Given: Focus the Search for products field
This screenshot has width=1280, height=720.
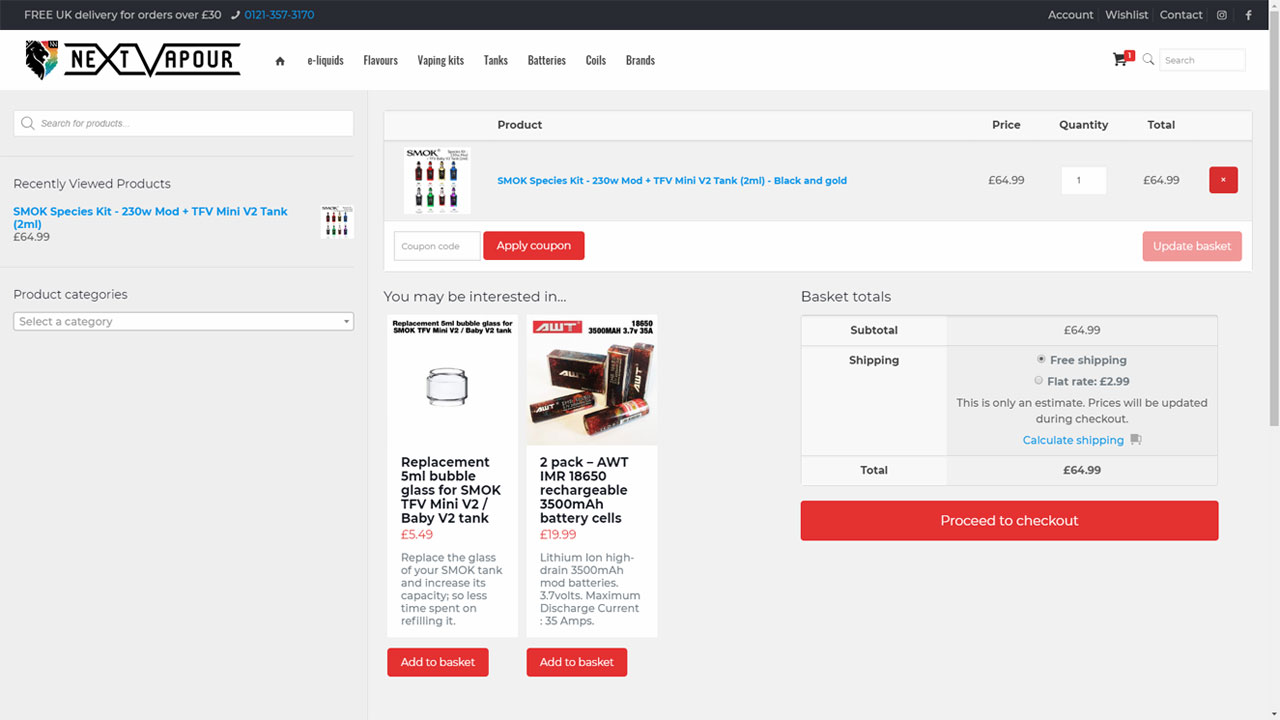Looking at the screenshot, I should [183, 123].
